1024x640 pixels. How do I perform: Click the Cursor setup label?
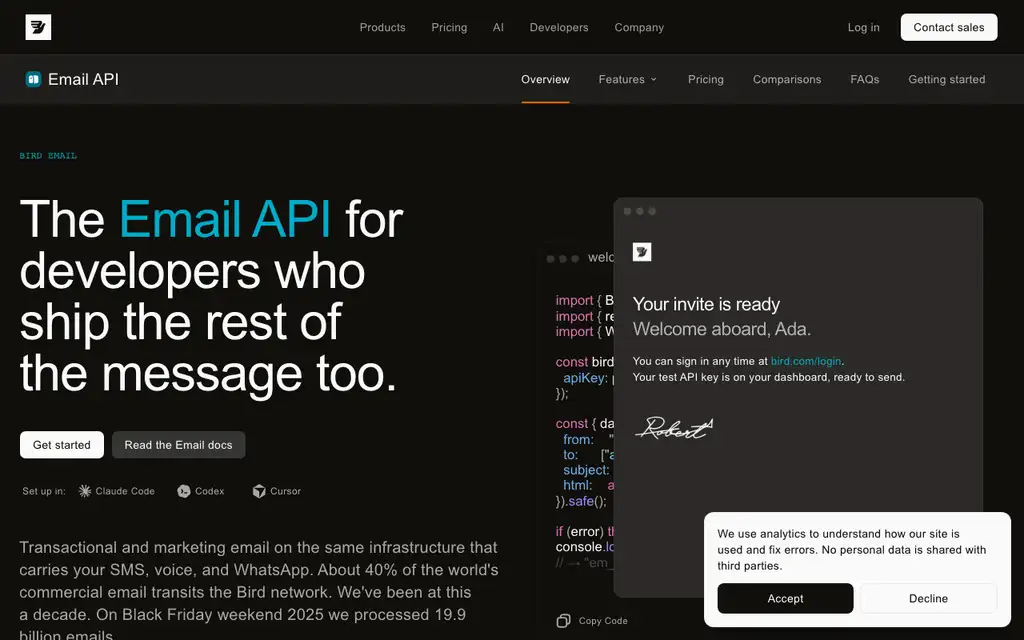coord(285,491)
